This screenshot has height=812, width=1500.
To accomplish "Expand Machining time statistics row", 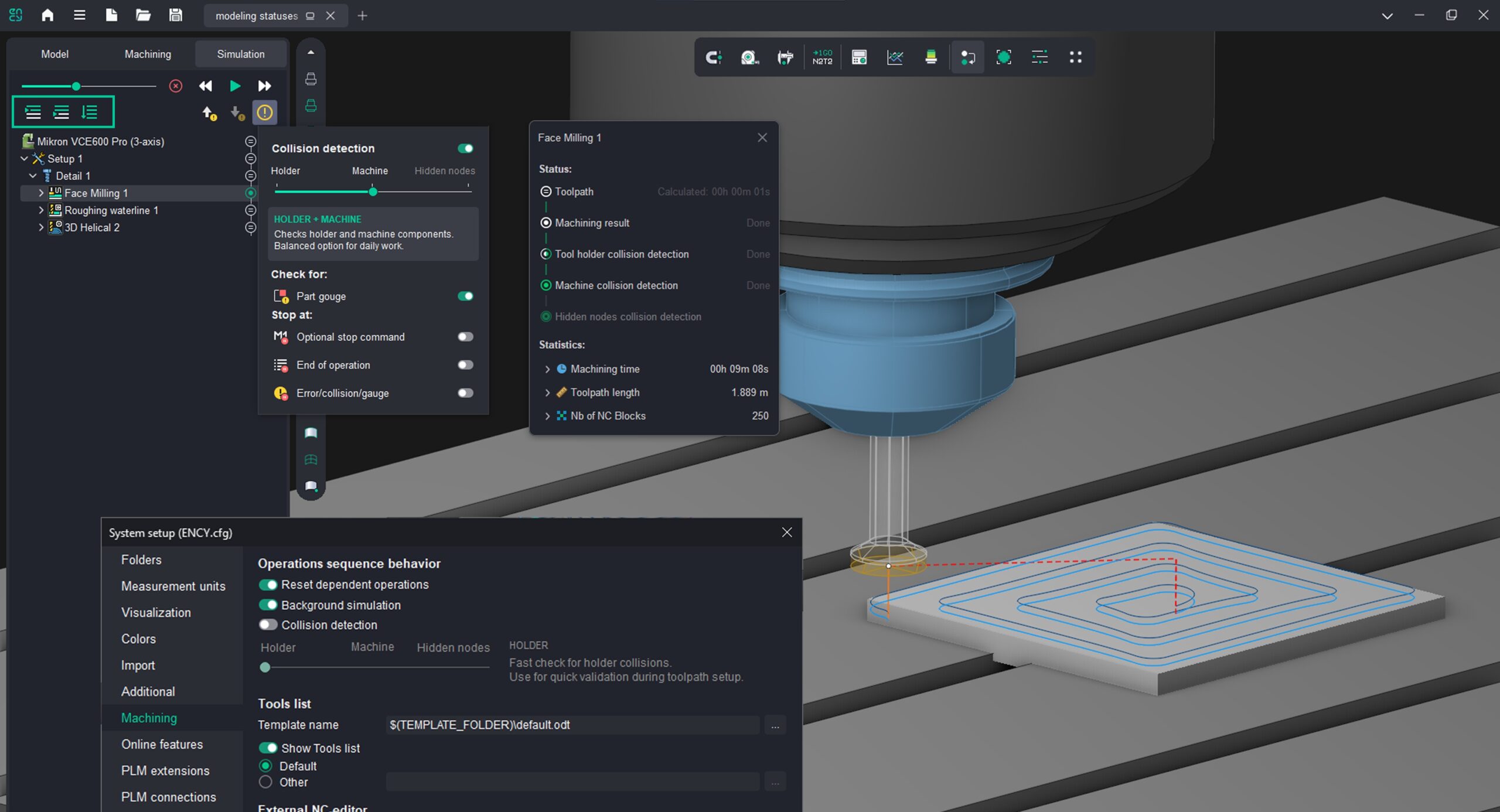I will click(x=547, y=369).
